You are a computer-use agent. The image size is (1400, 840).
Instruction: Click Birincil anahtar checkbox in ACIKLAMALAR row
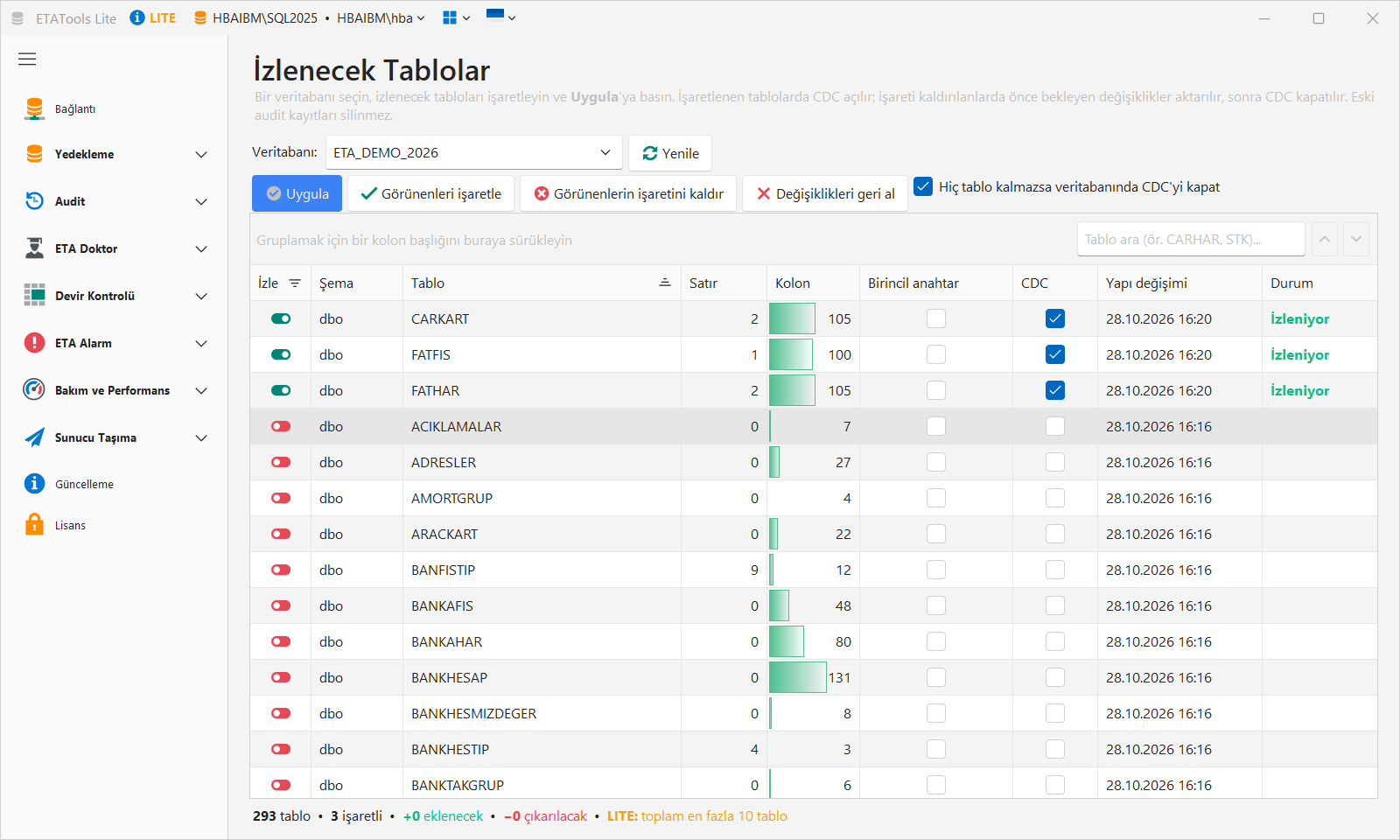click(936, 426)
